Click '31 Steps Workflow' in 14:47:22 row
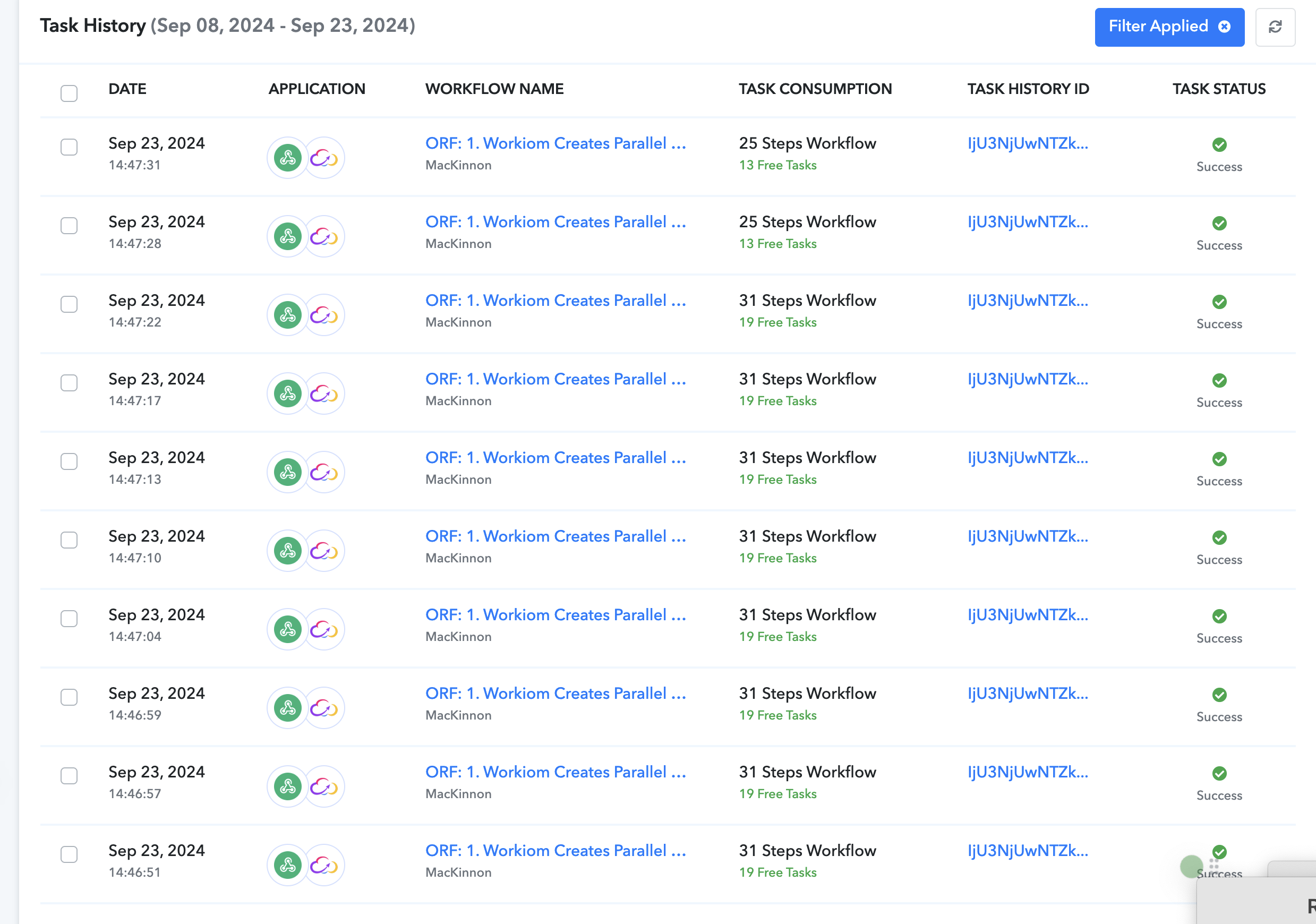Image resolution: width=1316 pixels, height=924 pixels. (807, 301)
